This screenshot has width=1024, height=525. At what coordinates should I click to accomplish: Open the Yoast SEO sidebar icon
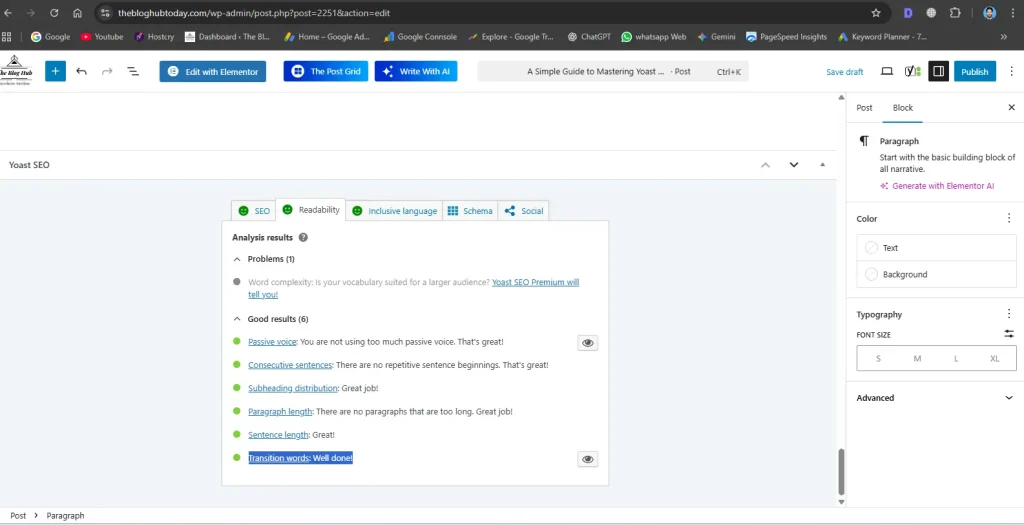912,71
